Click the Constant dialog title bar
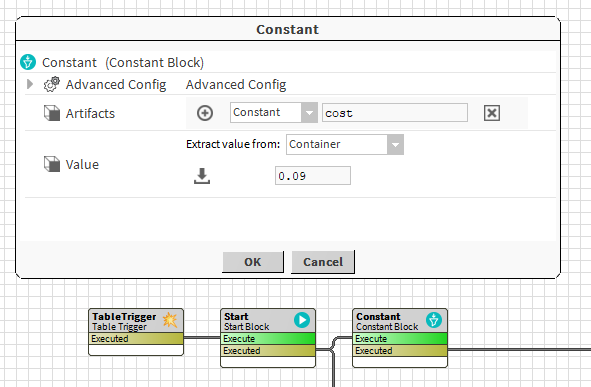 tap(288, 29)
